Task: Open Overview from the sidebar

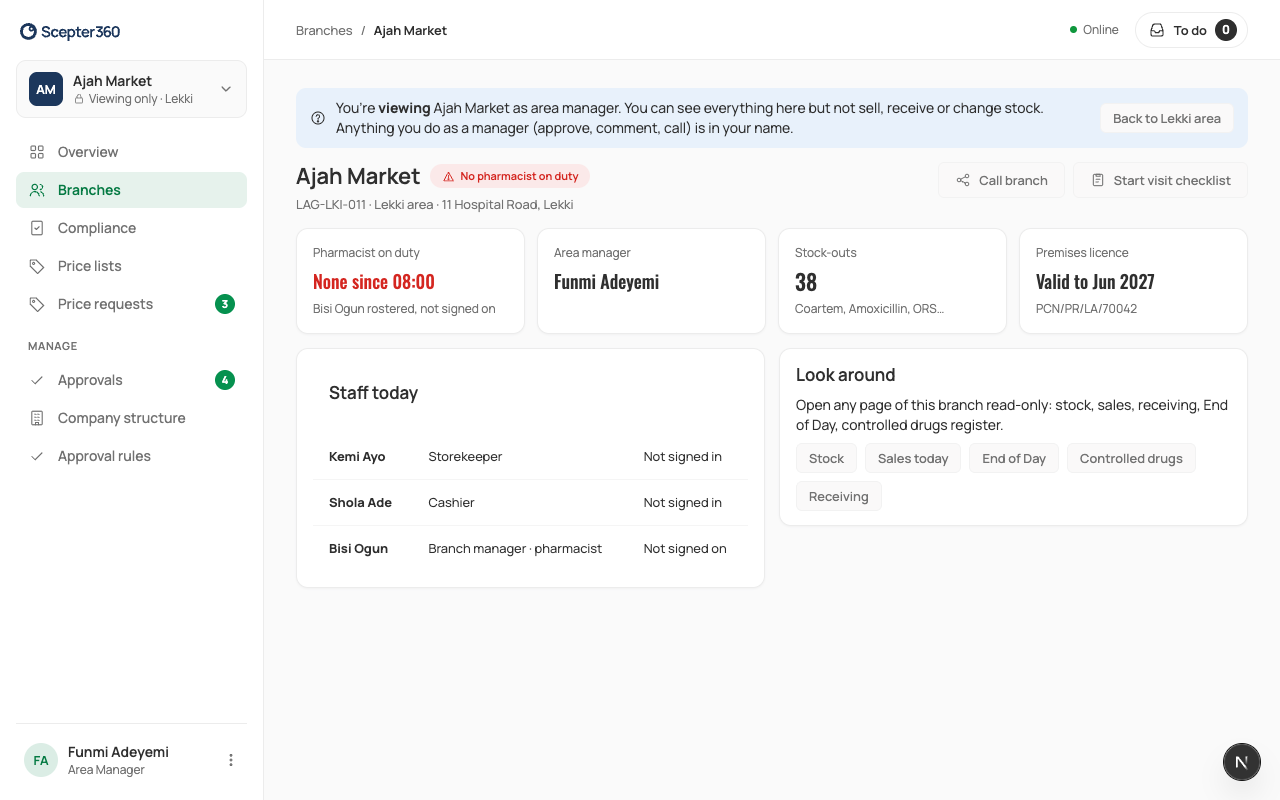Action: 131,152
